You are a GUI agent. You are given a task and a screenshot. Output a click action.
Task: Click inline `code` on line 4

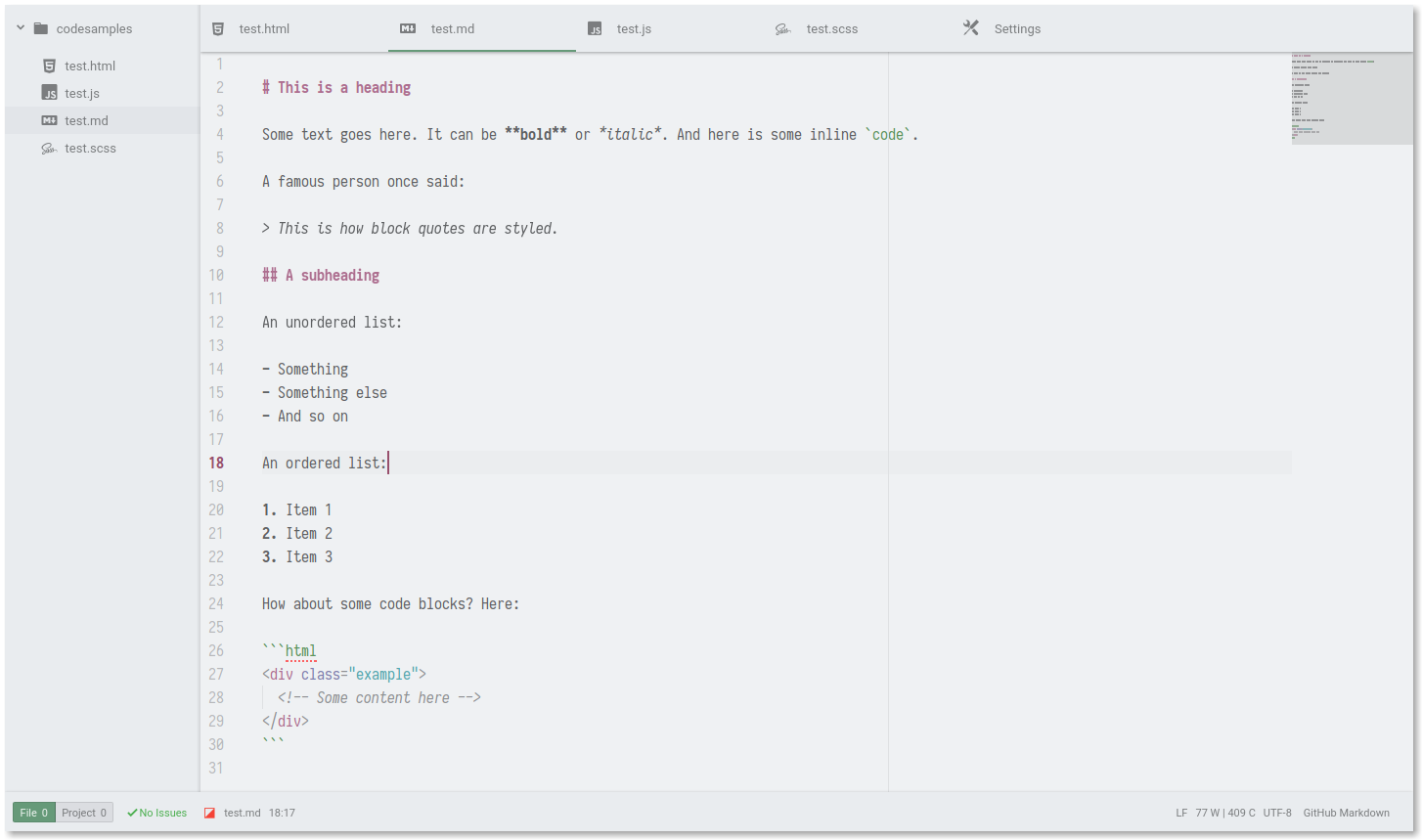point(888,135)
